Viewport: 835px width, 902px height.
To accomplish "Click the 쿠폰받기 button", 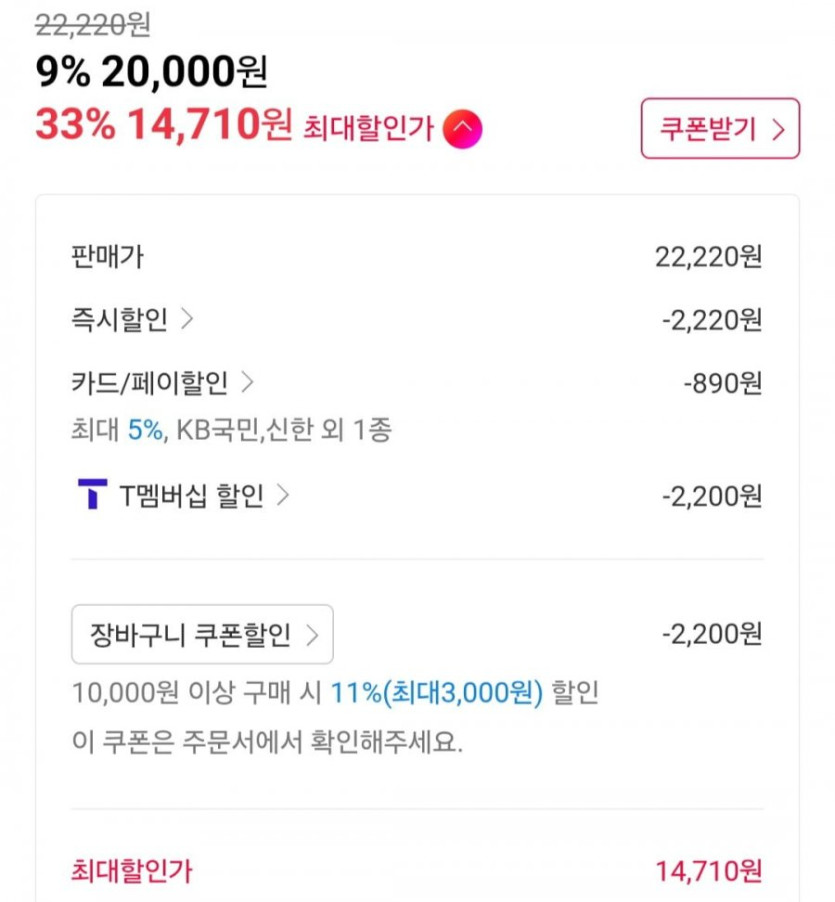I will [x=720, y=128].
